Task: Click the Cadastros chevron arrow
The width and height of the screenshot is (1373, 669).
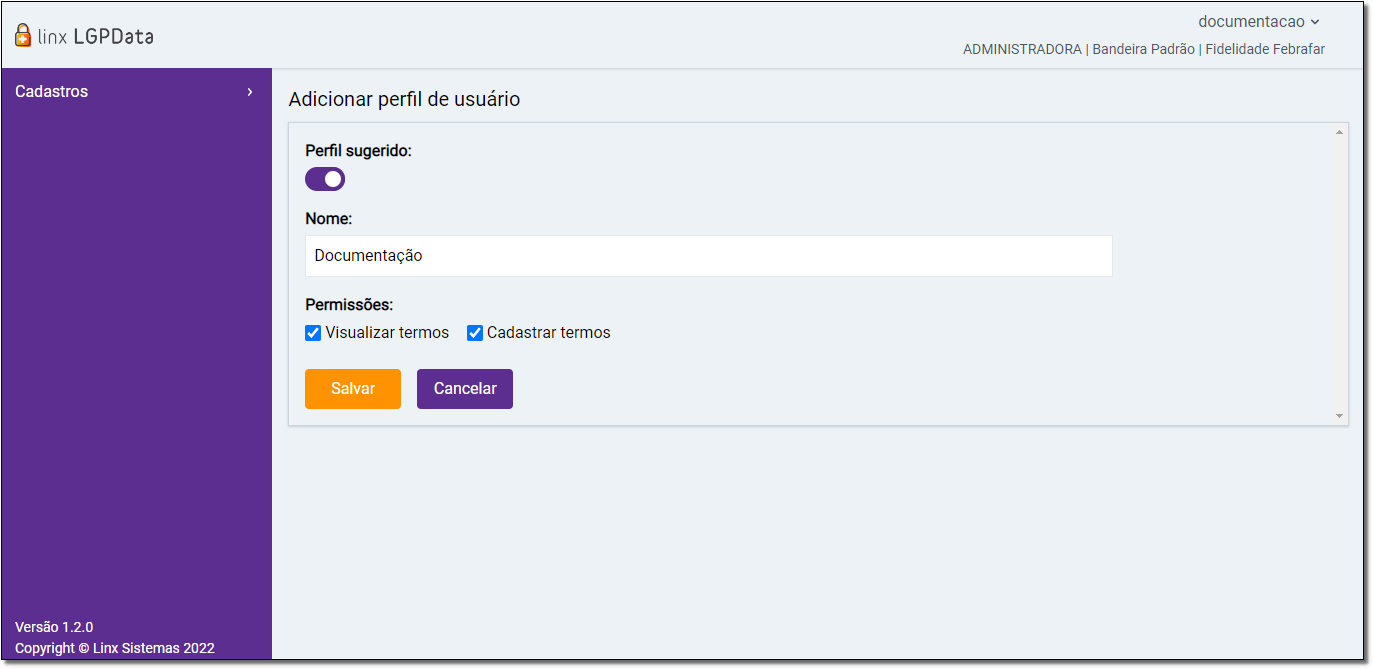Action: click(250, 92)
